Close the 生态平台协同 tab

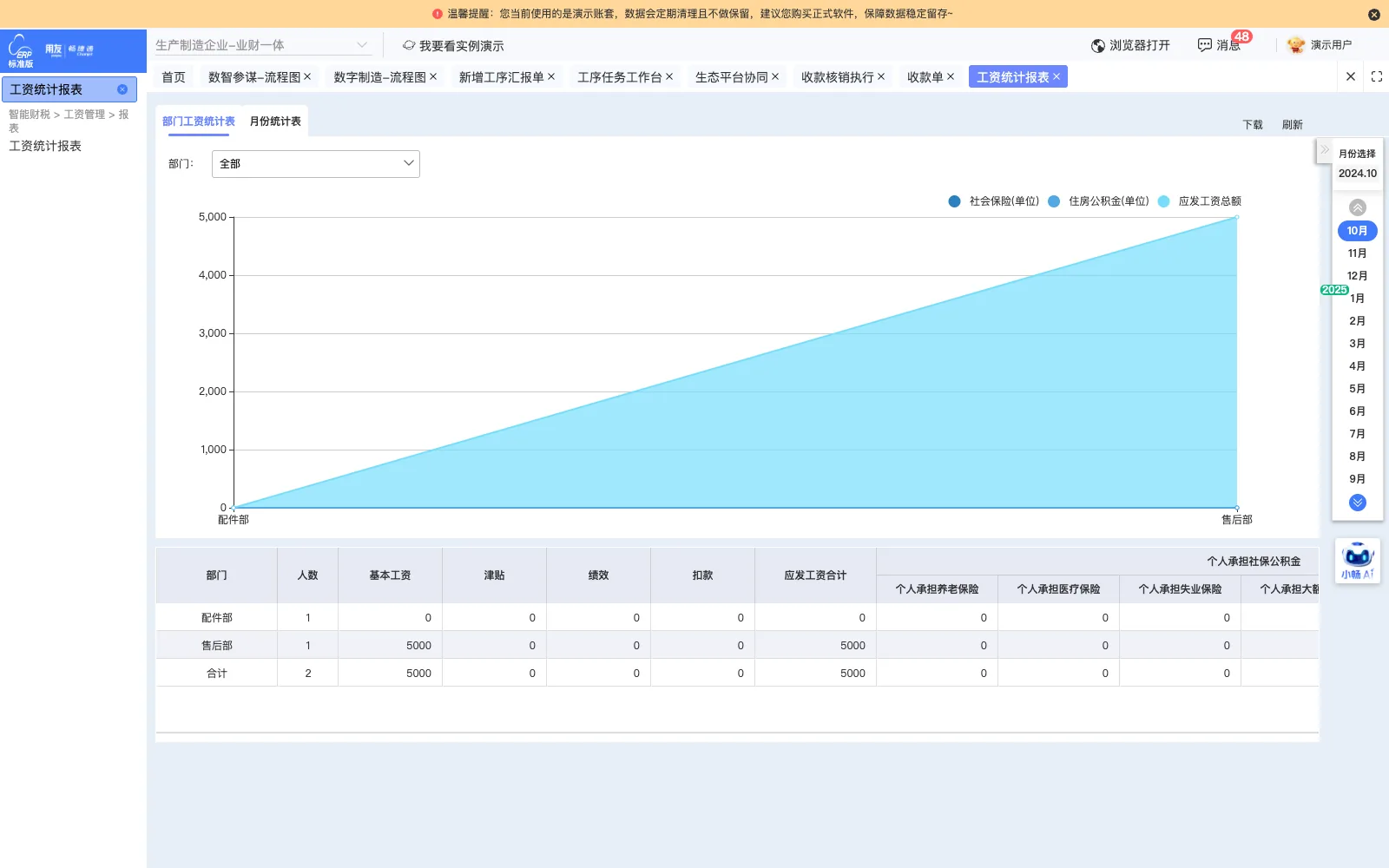(775, 76)
